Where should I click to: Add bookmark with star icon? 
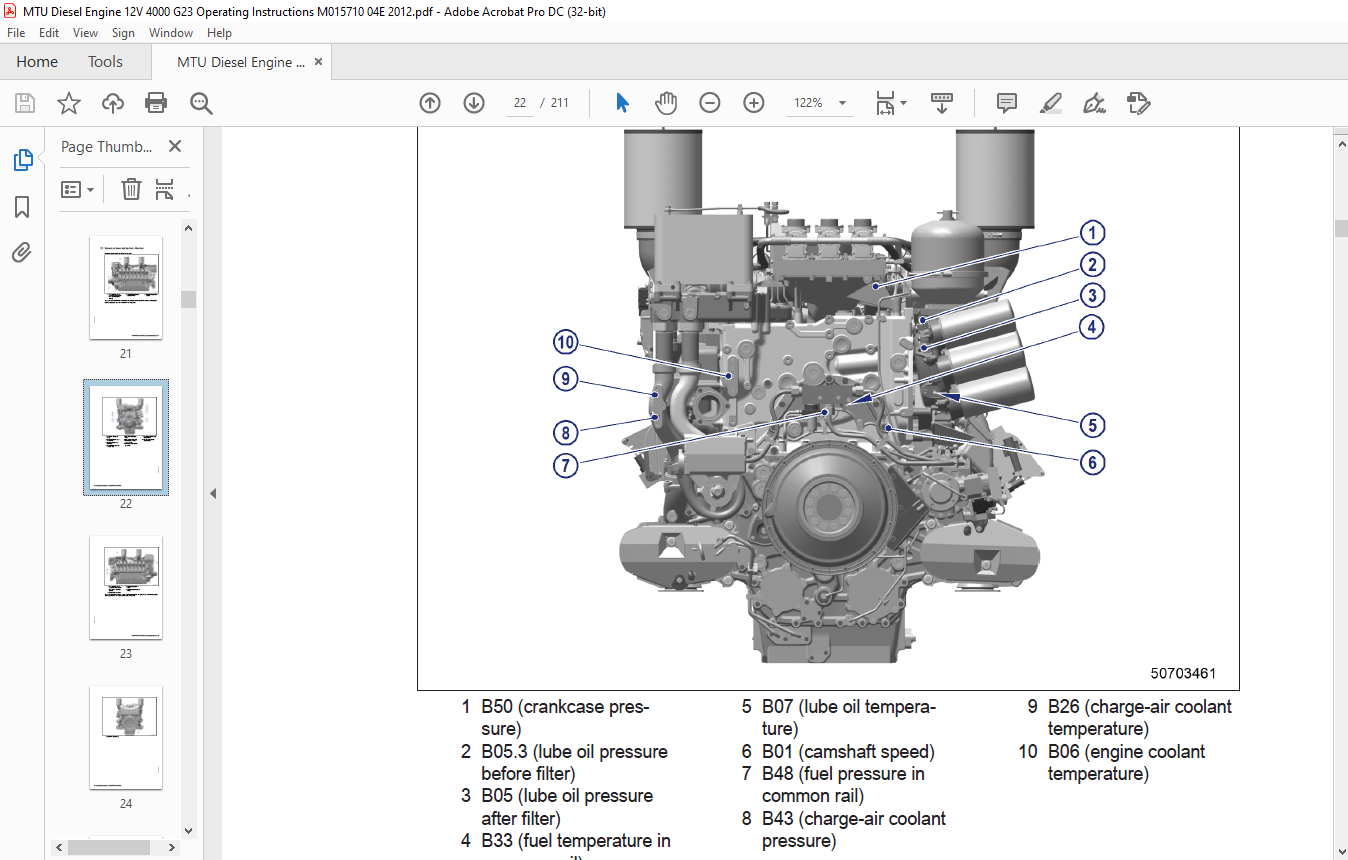pyautogui.click(x=68, y=103)
